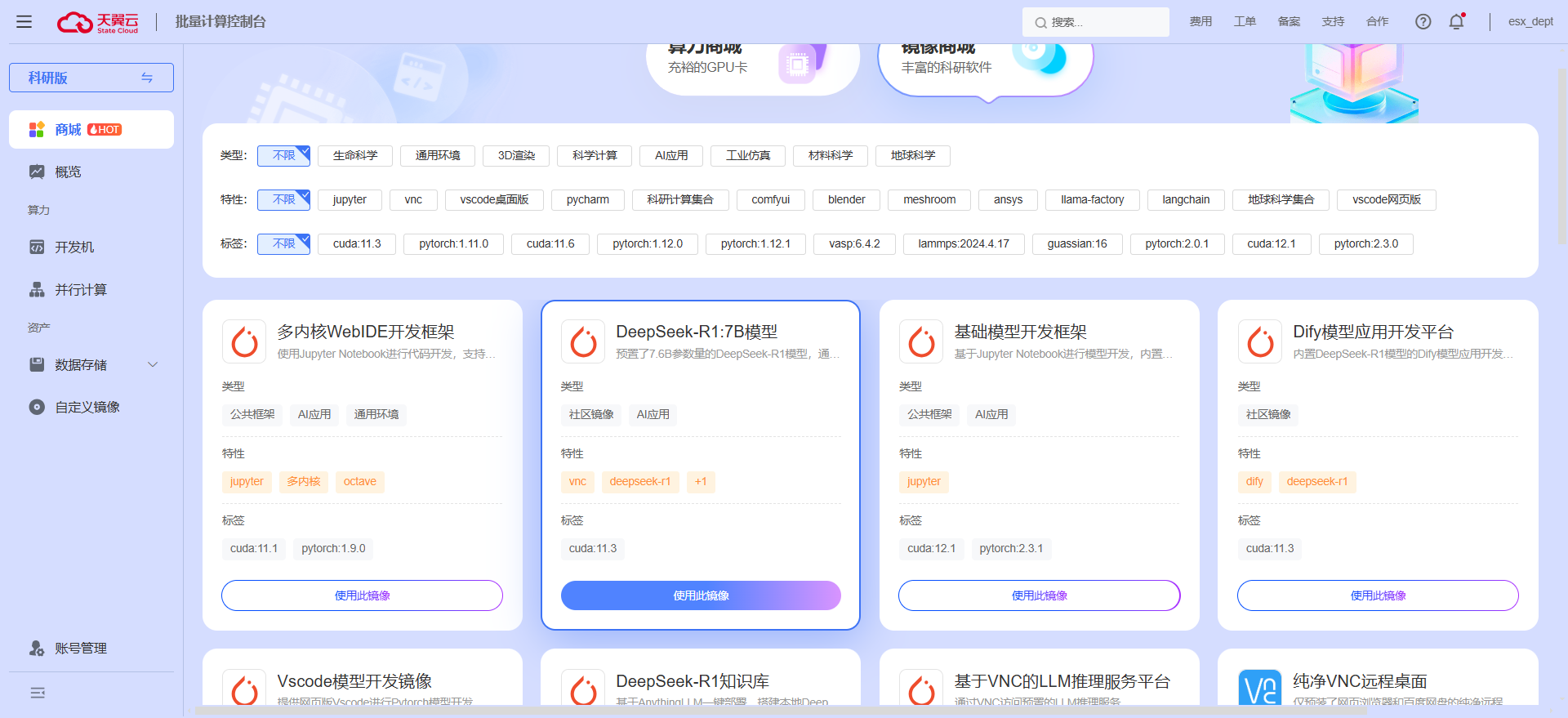Image resolution: width=1568 pixels, height=718 pixels.
Task: Open the hamburger menu at top left
Action: pyautogui.click(x=24, y=22)
